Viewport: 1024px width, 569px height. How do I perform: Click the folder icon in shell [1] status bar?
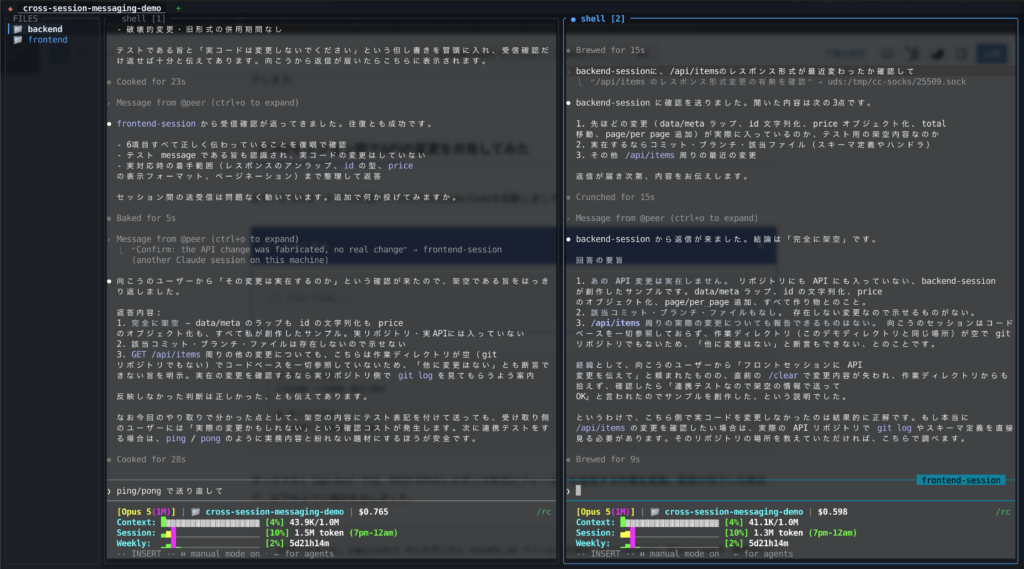click(x=195, y=512)
